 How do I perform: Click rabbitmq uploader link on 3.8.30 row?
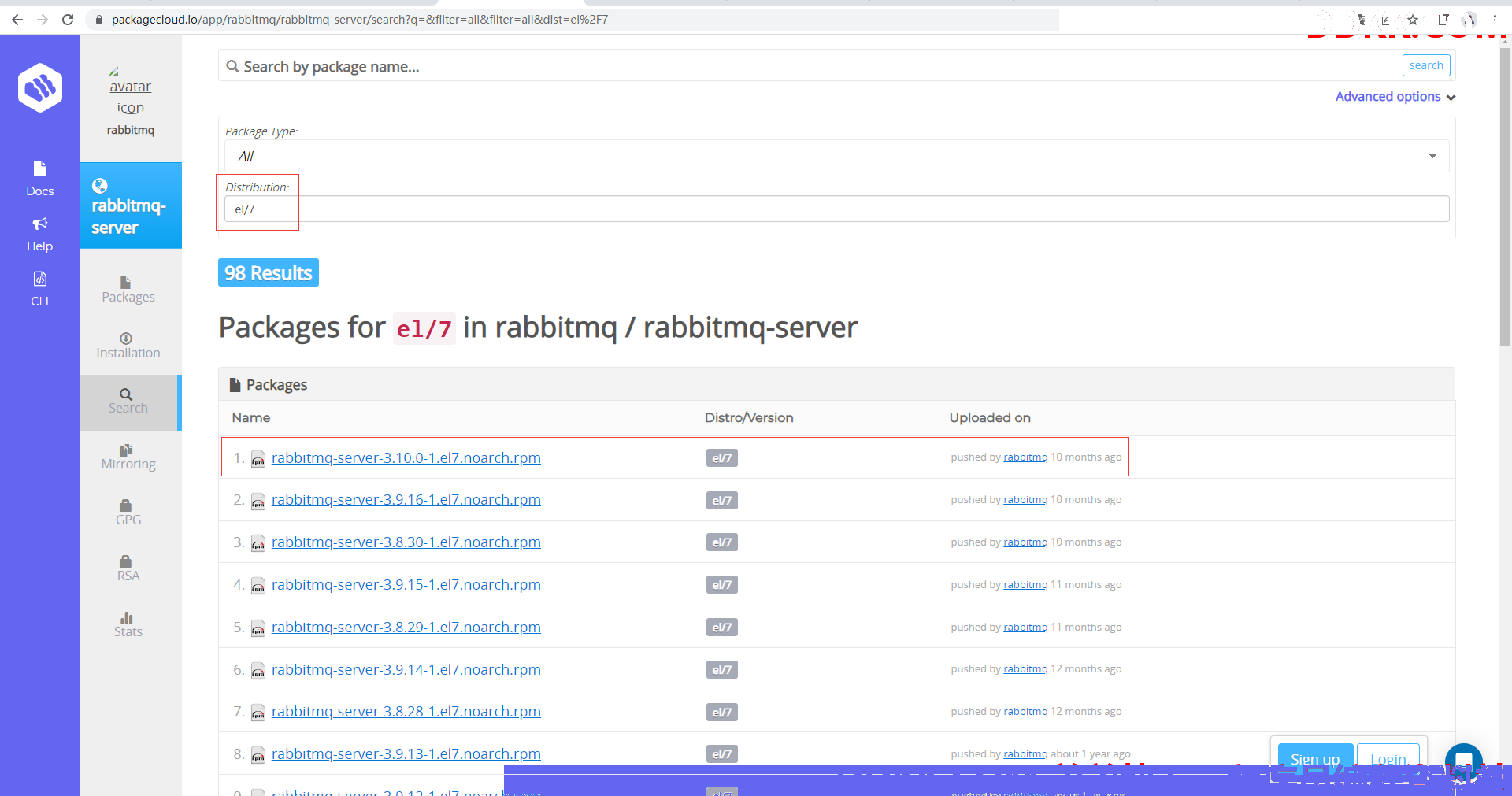click(1025, 542)
